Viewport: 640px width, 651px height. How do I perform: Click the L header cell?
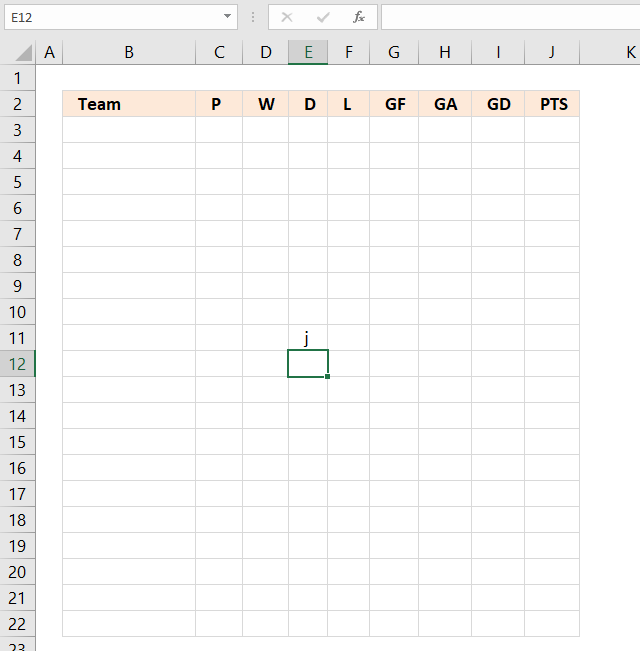point(349,104)
